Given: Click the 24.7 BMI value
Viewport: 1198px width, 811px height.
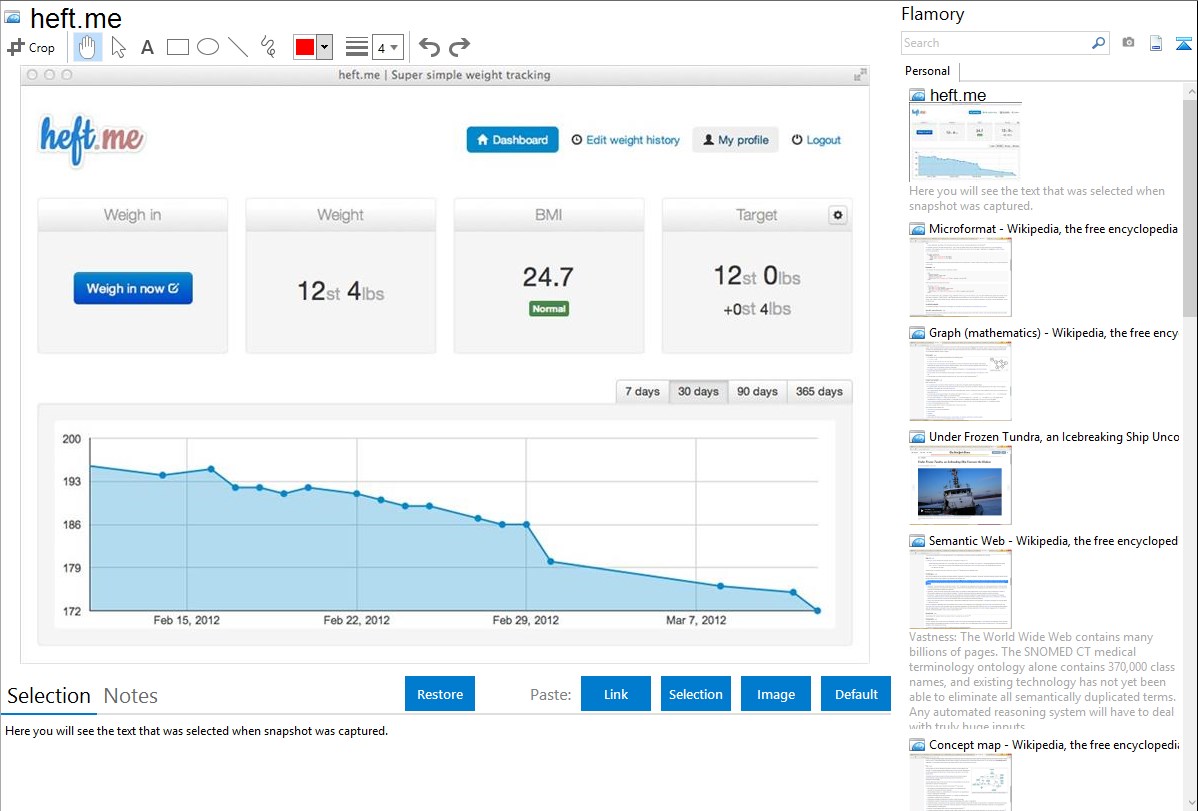Looking at the screenshot, I should [x=548, y=277].
